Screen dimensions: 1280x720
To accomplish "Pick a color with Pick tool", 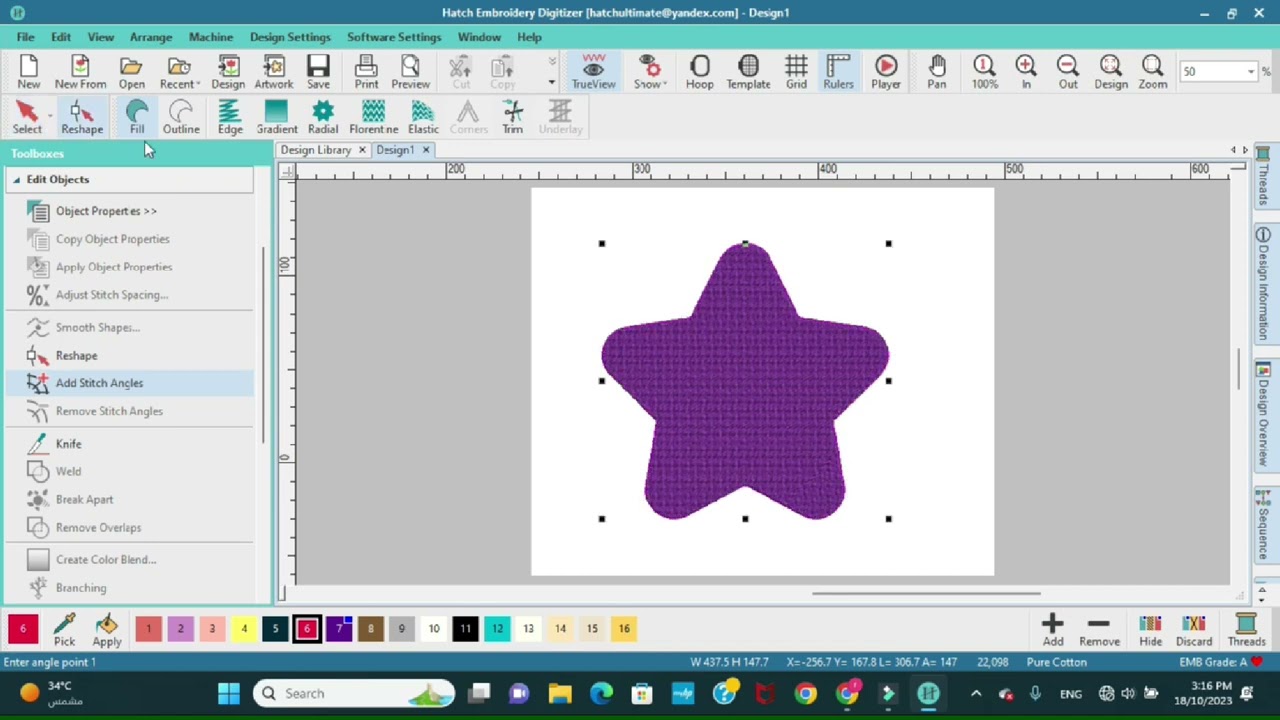I will (x=64, y=630).
